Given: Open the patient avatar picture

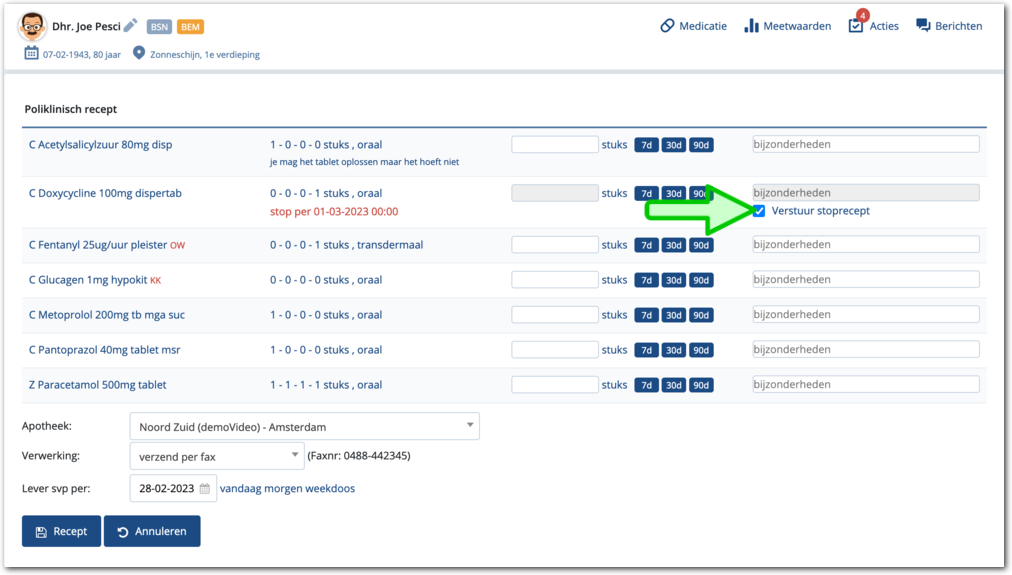Looking at the screenshot, I should coord(32,26).
